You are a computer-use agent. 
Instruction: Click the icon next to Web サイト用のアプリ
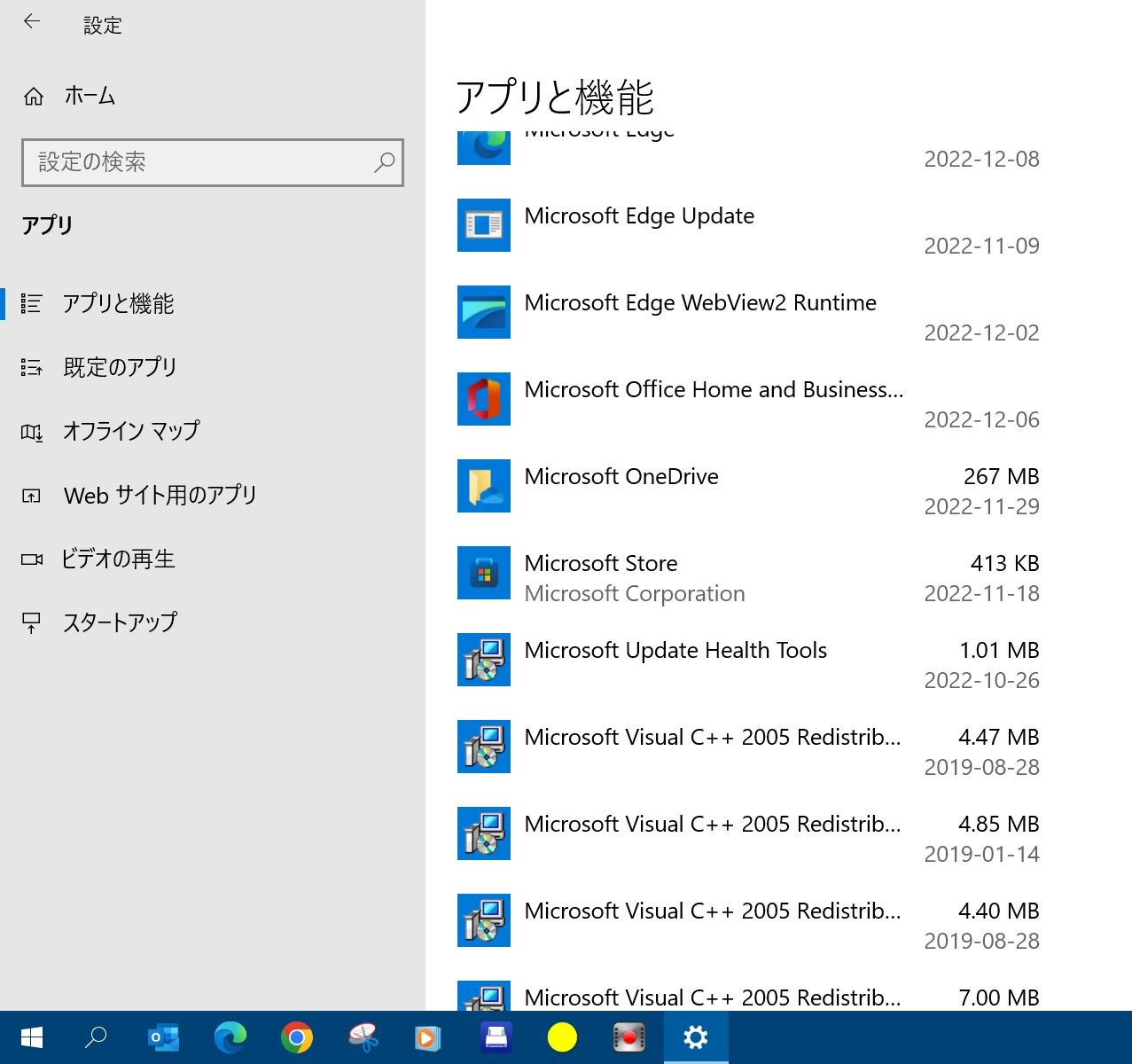tap(32, 496)
